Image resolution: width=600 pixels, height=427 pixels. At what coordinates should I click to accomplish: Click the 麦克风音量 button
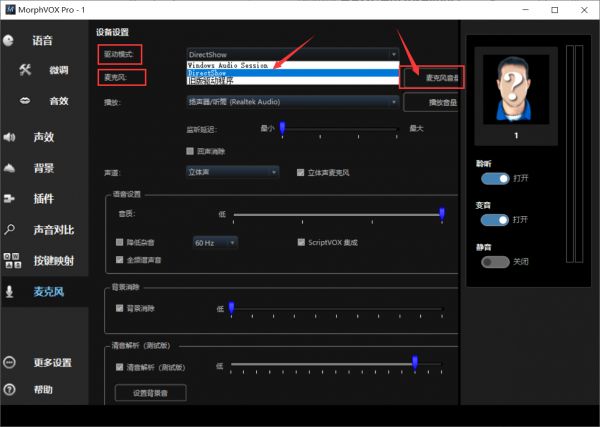431,78
